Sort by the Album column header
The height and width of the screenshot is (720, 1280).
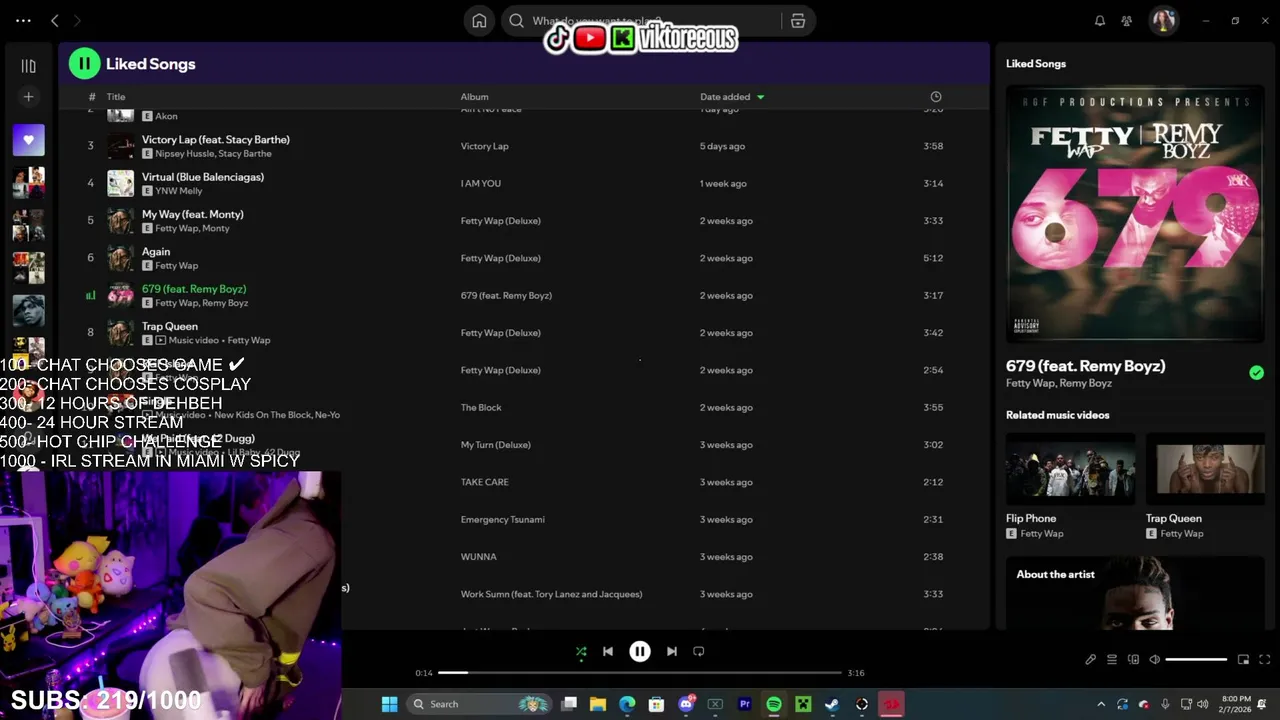[x=474, y=97]
